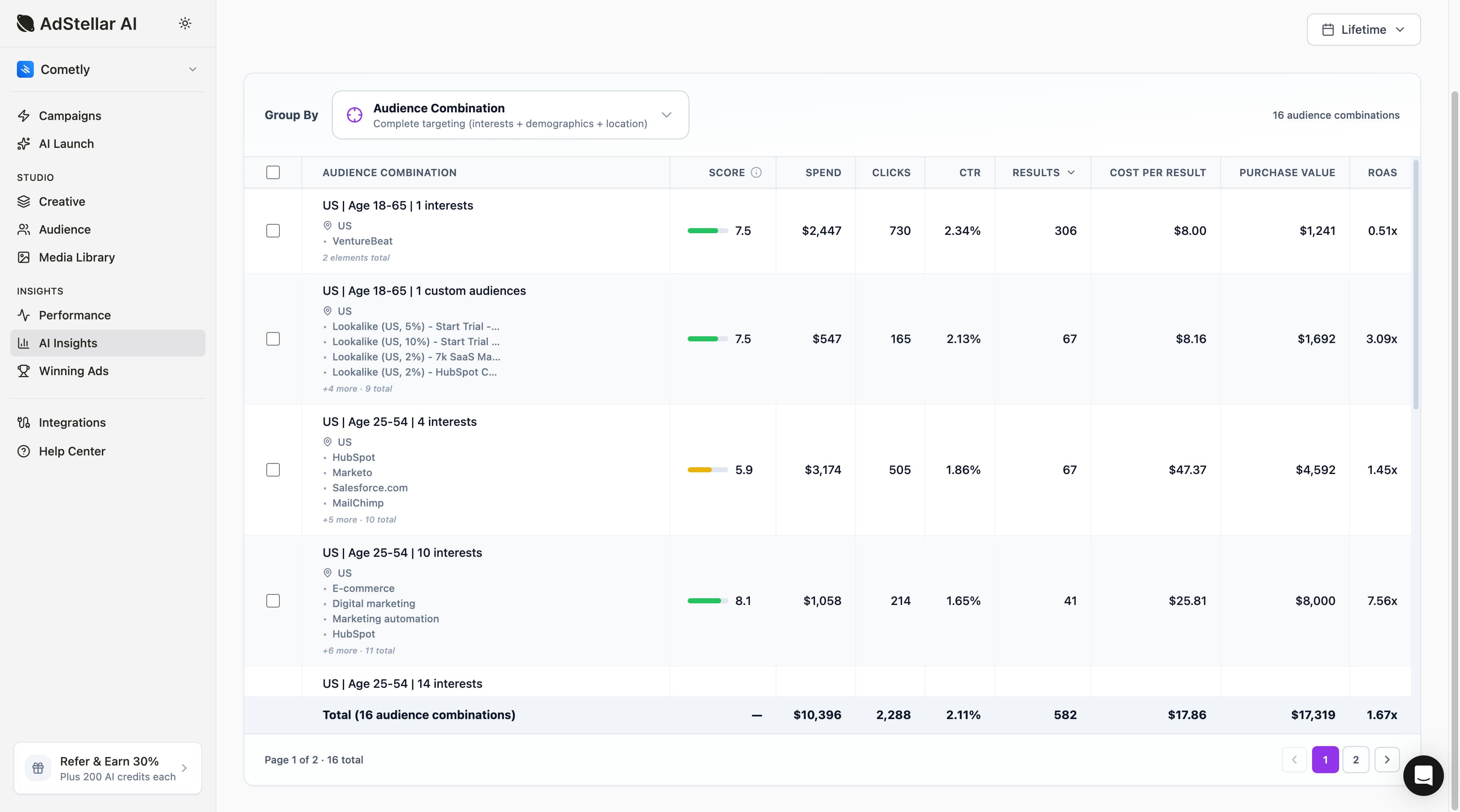Image resolution: width=1460 pixels, height=812 pixels.
Task: Go to page 2 of results
Action: click(x=1356, y=759)
